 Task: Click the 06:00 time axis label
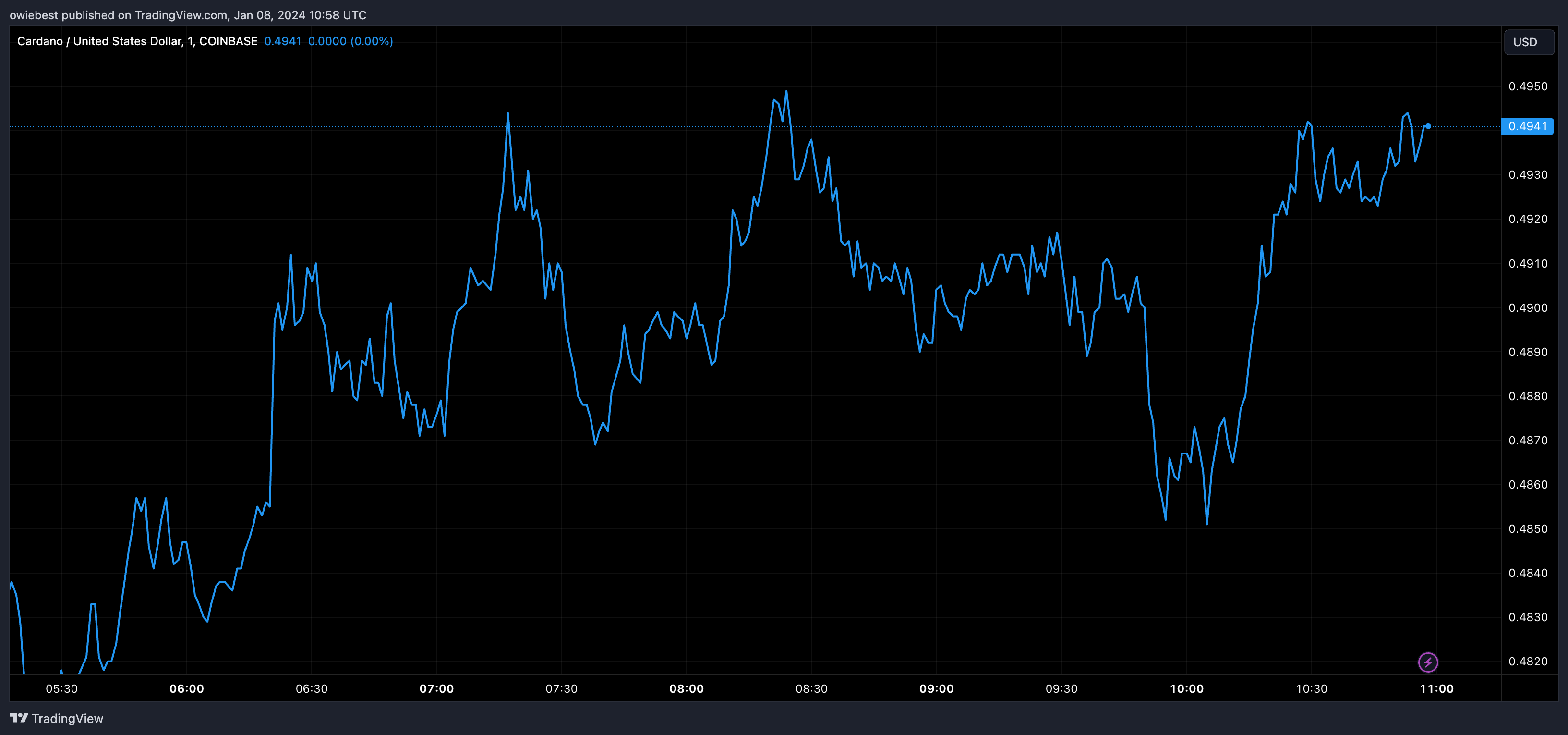(x=187, y=689)
